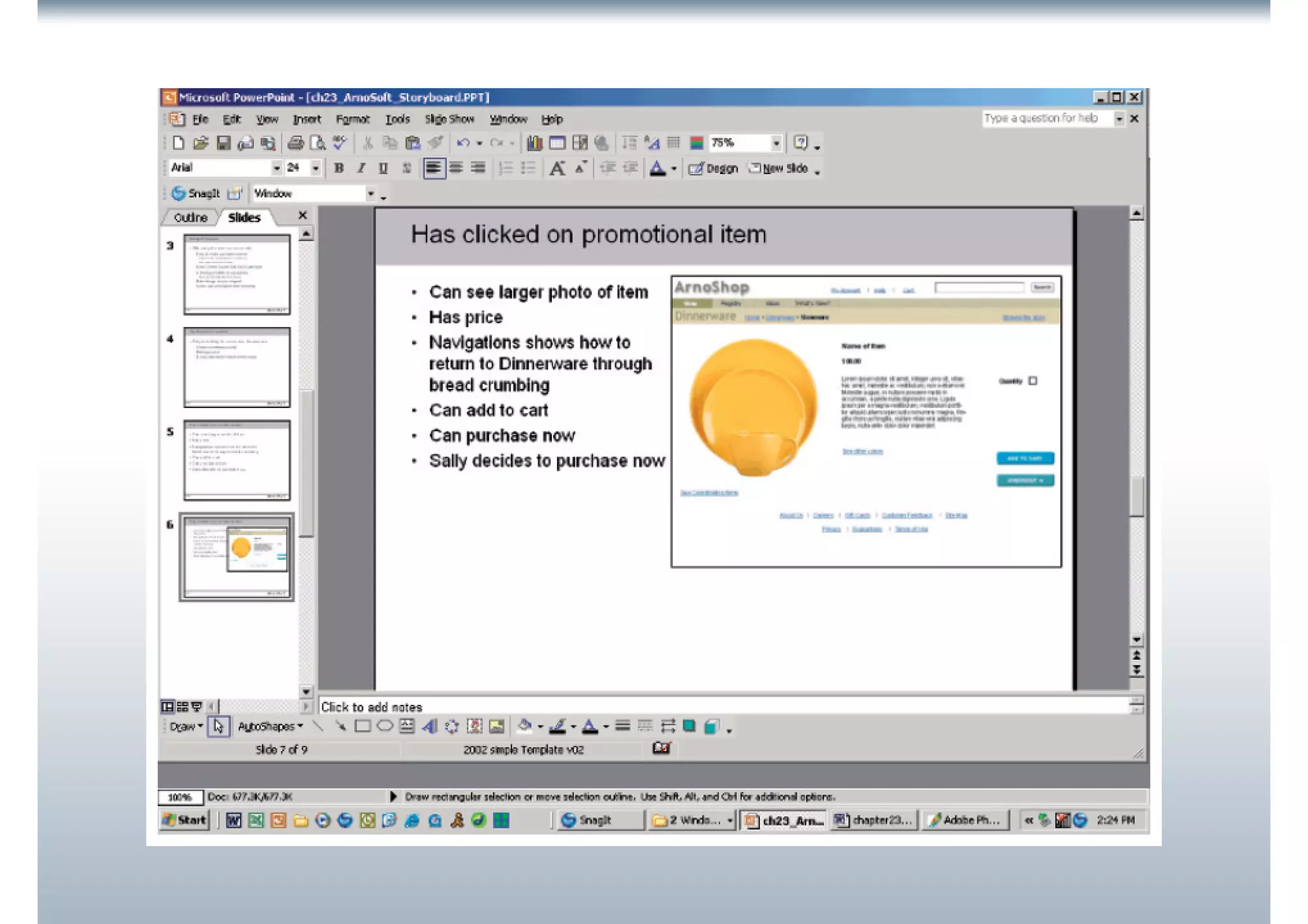Switch to the Outline tab
The width and height of the screenshot is (1308, 924).
190,218
